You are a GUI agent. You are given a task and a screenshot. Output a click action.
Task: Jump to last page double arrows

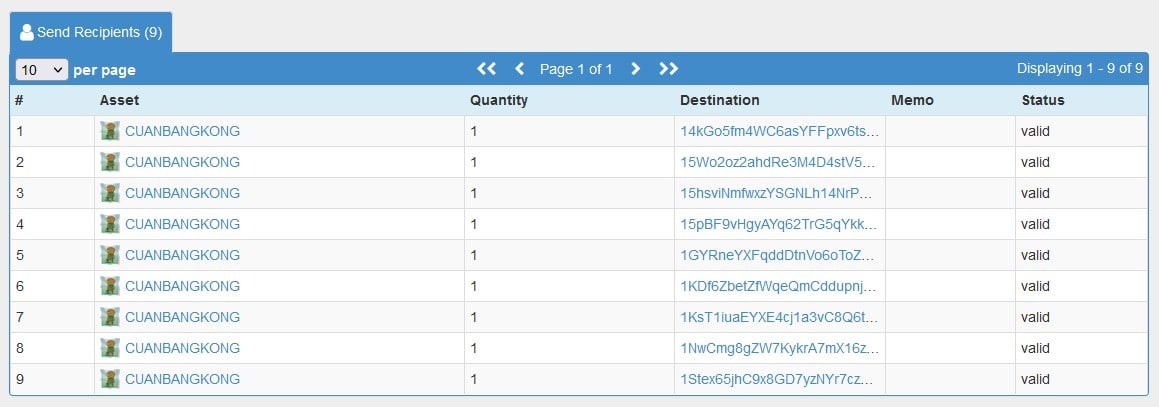tap(668, 69)
